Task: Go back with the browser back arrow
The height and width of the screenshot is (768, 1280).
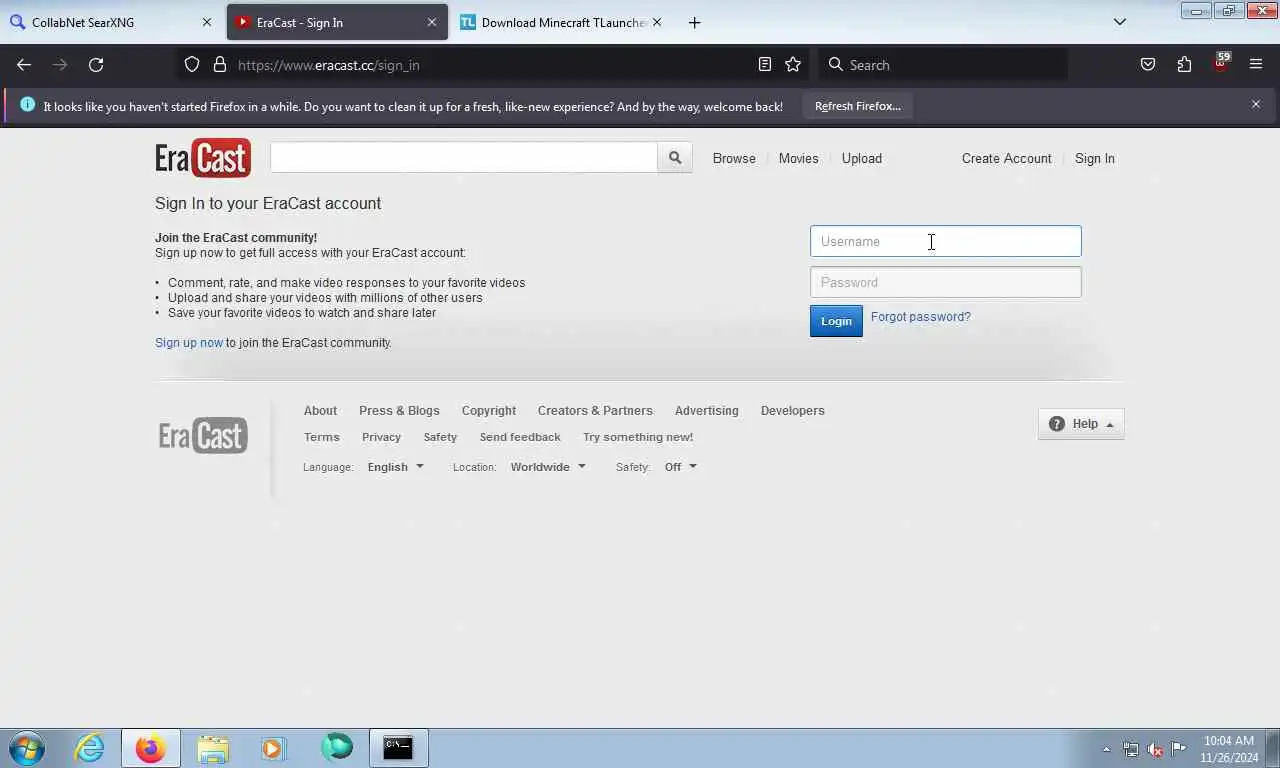Action: click(x=24, y=65)
